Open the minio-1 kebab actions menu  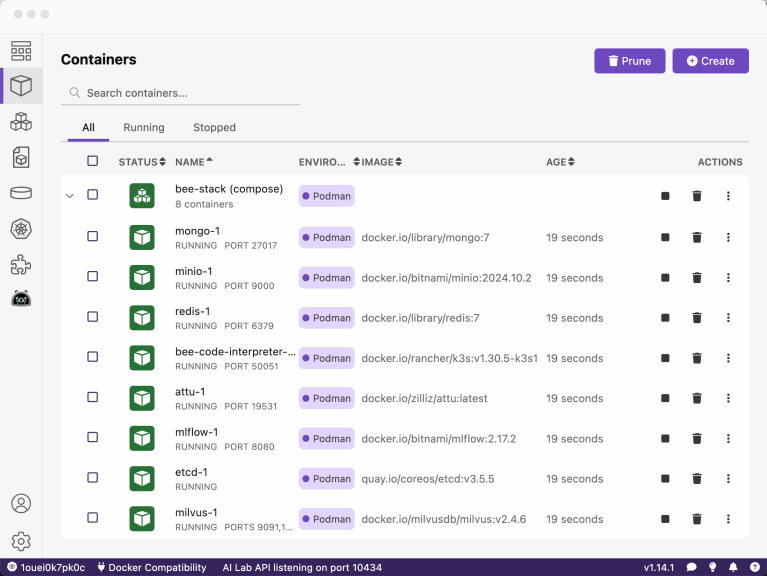point(728,278)
